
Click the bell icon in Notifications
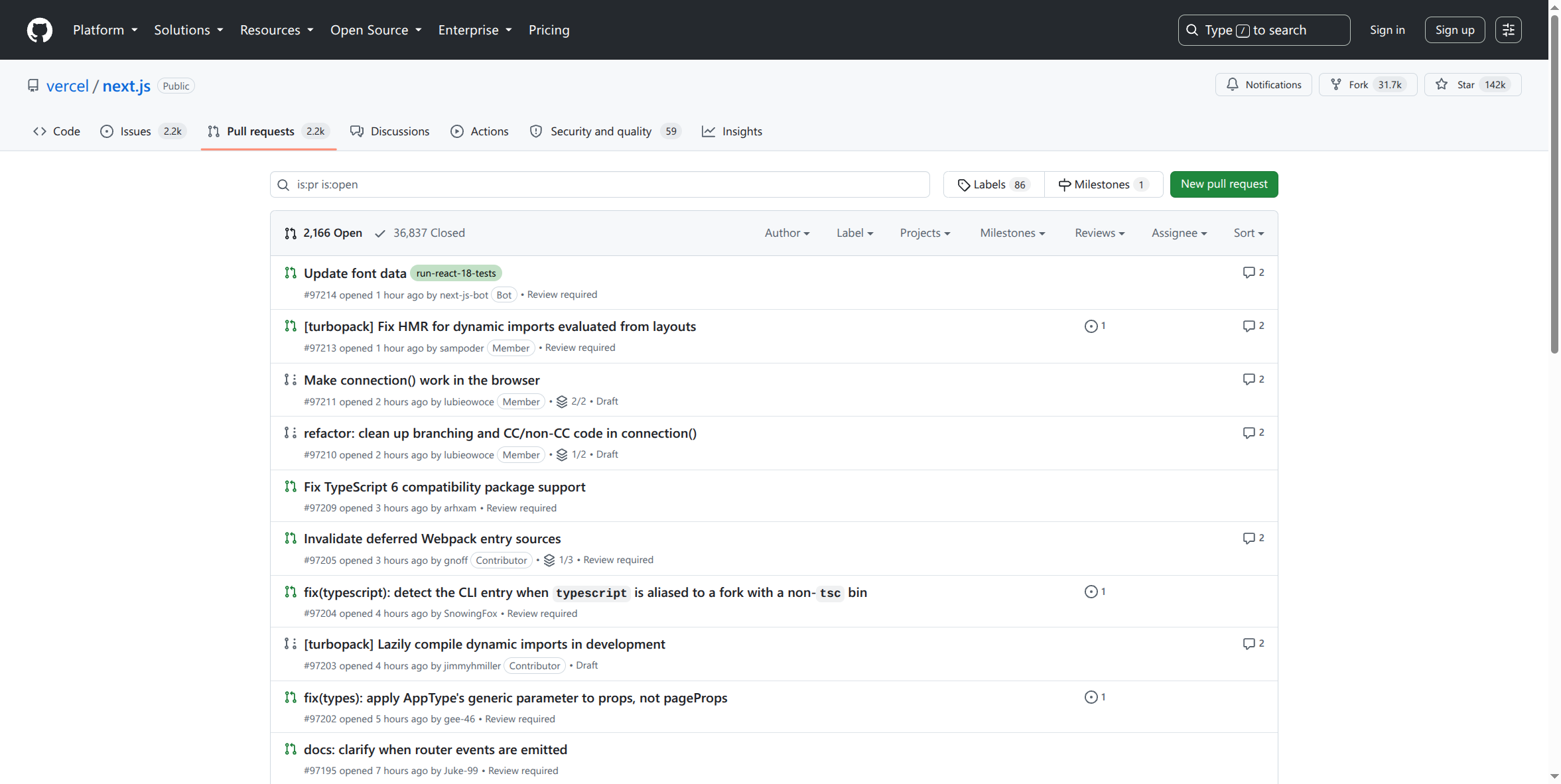[1233, 84]
